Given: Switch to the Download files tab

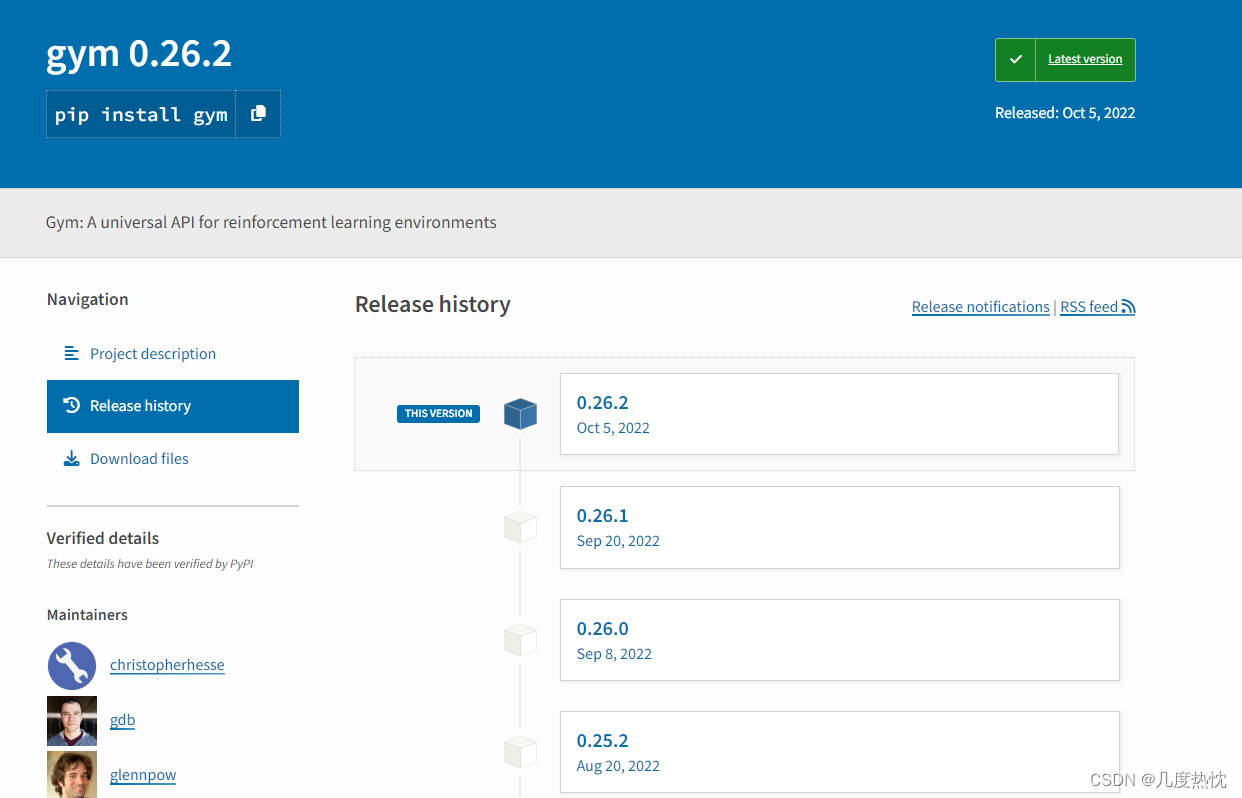Looking at the screenshot, I should click(x=173, y=458).
